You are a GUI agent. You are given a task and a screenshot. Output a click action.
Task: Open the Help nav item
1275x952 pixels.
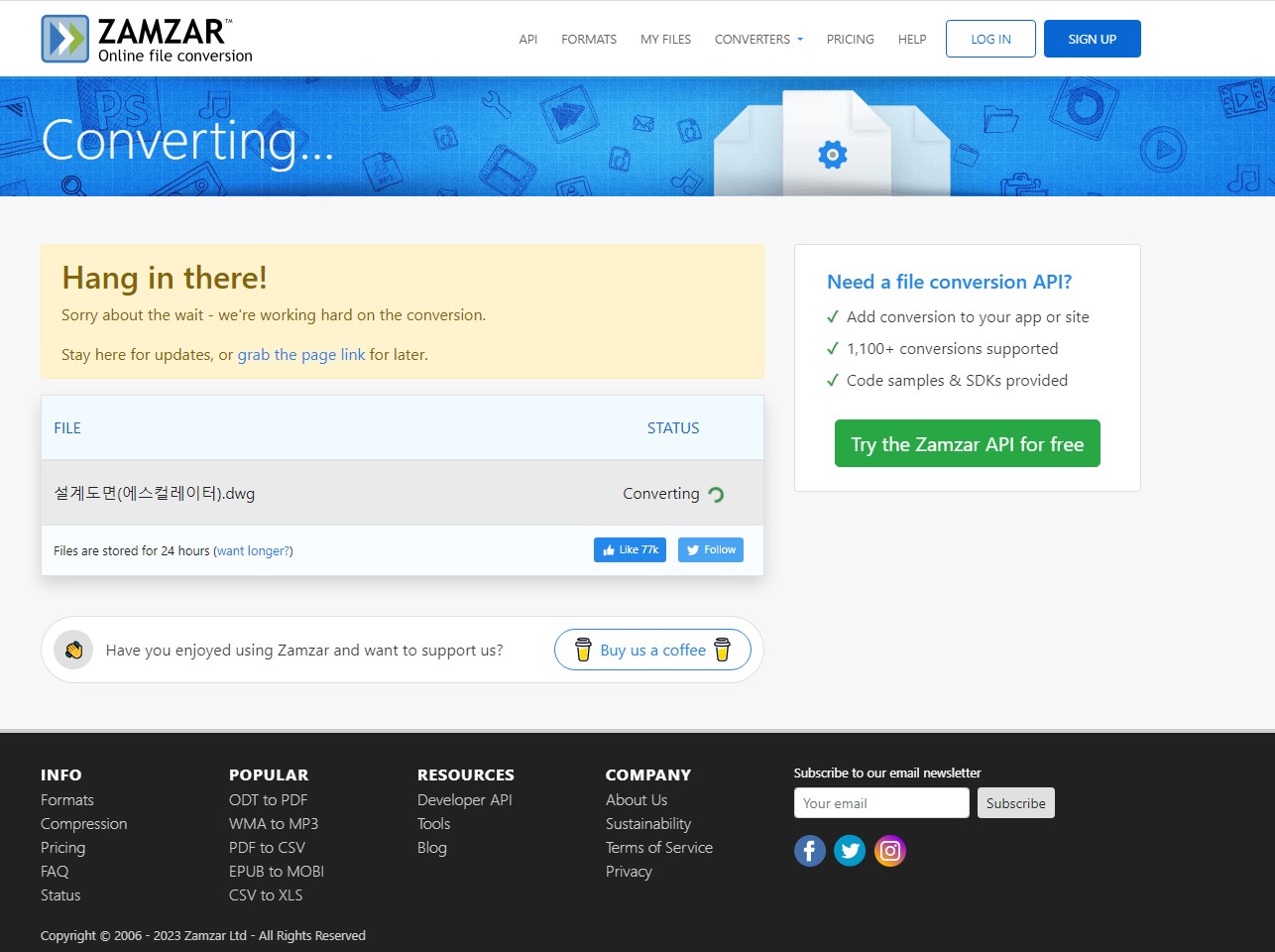(x=912, y=40)
